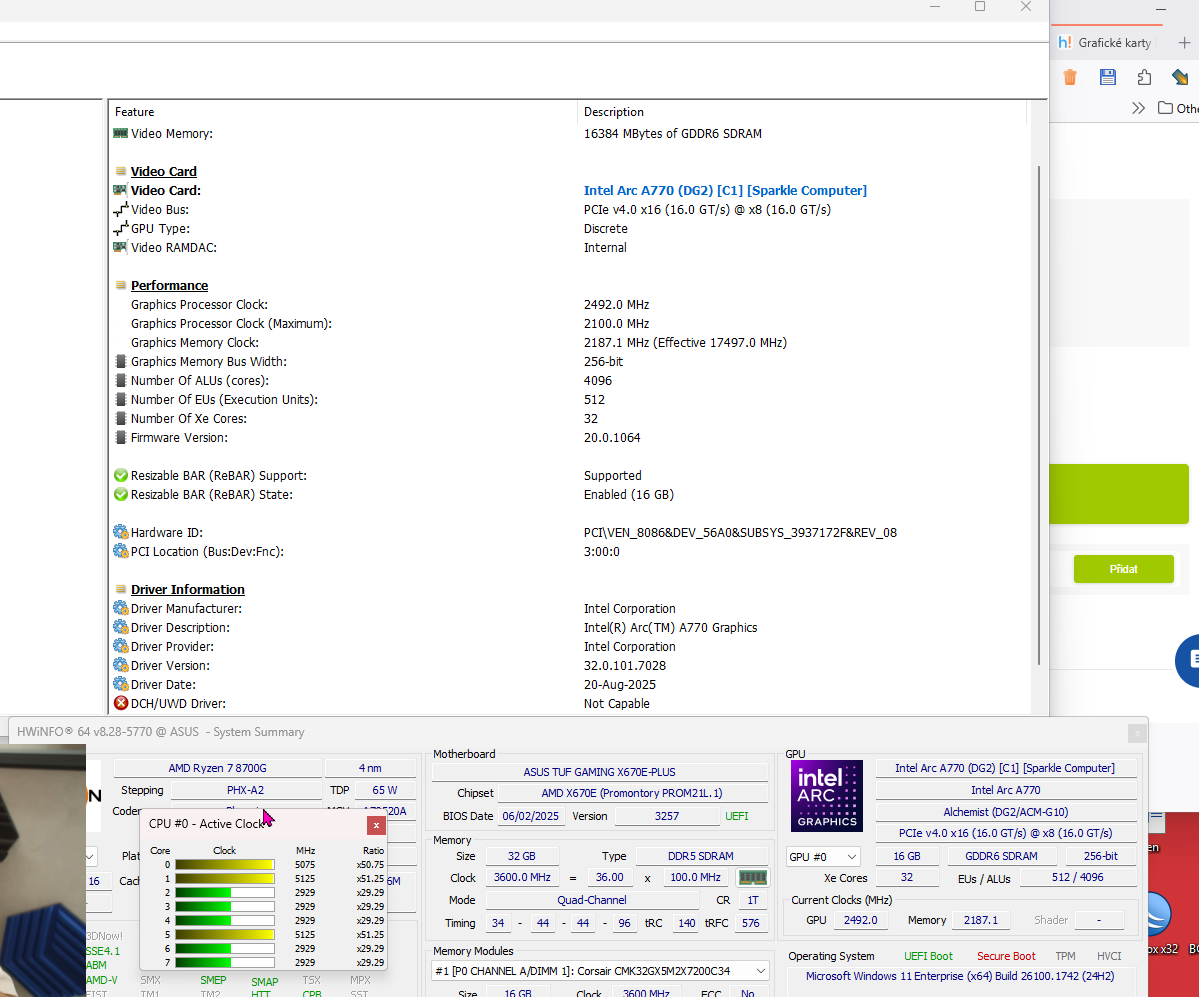
Task: Click the 16 GB GPU memory size field
Action: click(x=907, y=856)
